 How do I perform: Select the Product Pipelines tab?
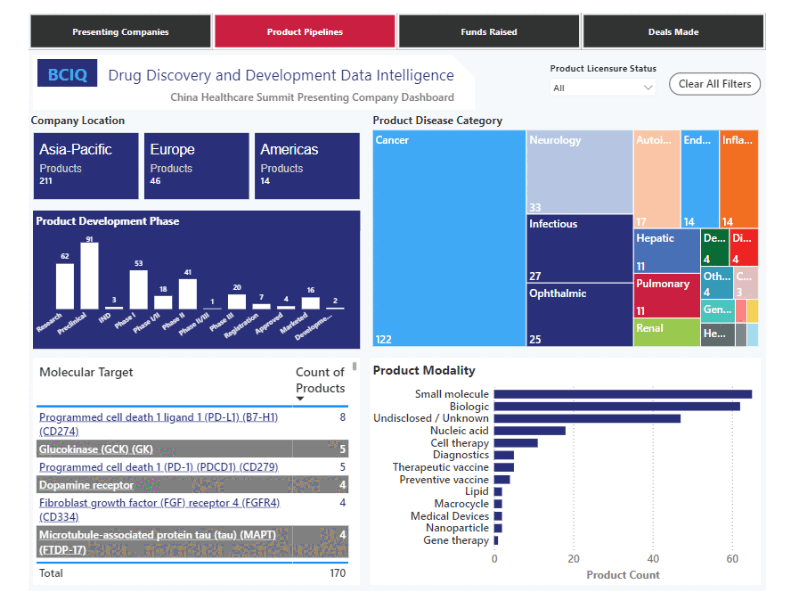click(x=305, y=32)
